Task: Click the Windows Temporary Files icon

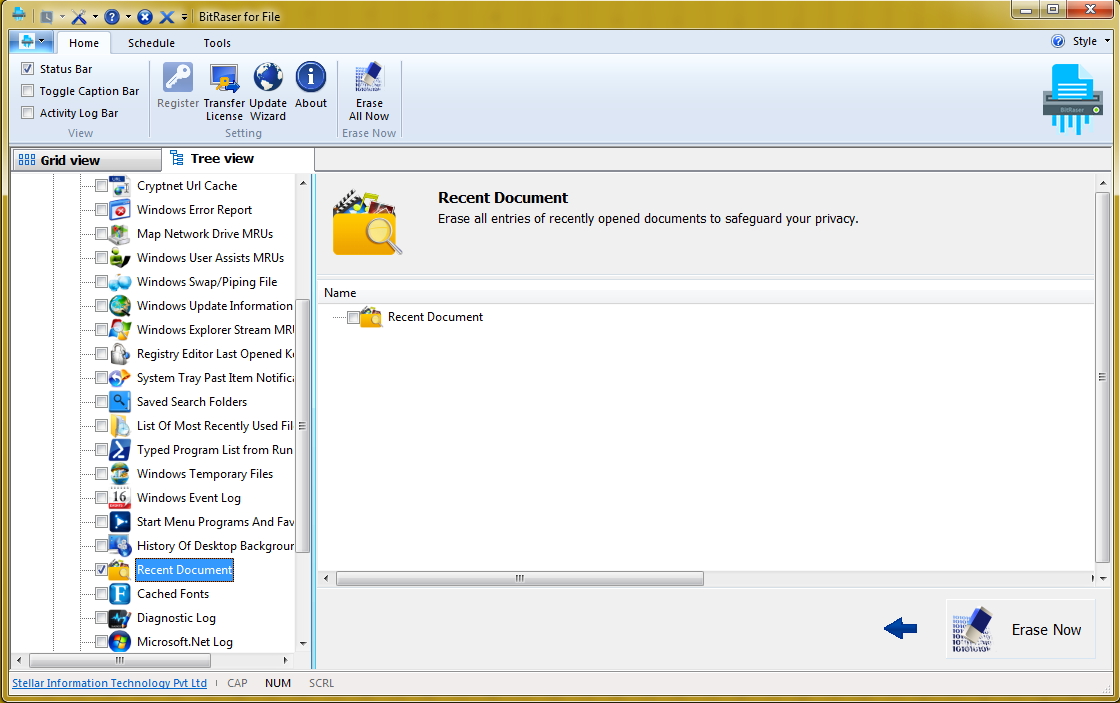Action: click(120, 474)
